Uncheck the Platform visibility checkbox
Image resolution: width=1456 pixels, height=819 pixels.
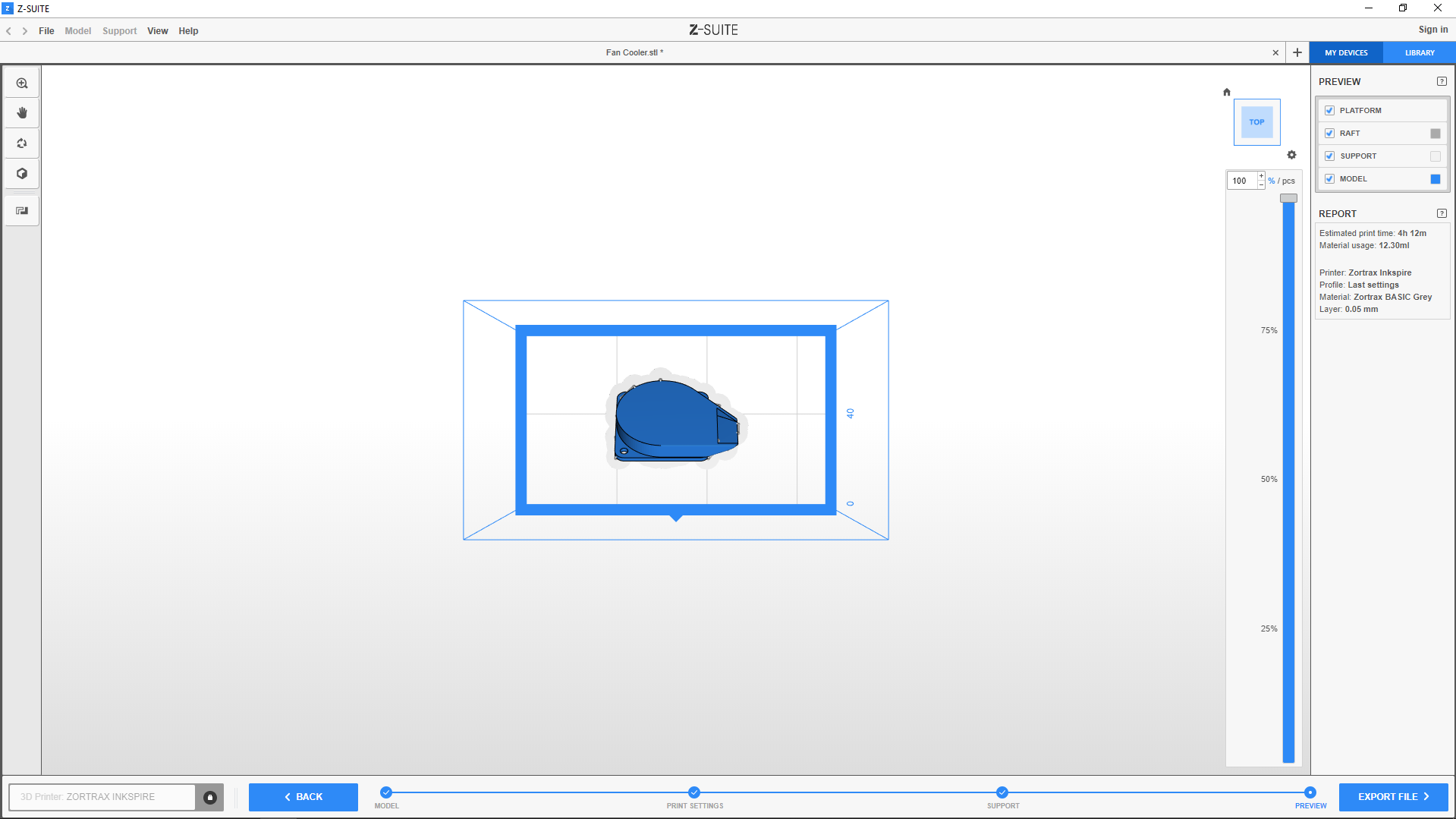[x=1329, y=111]
